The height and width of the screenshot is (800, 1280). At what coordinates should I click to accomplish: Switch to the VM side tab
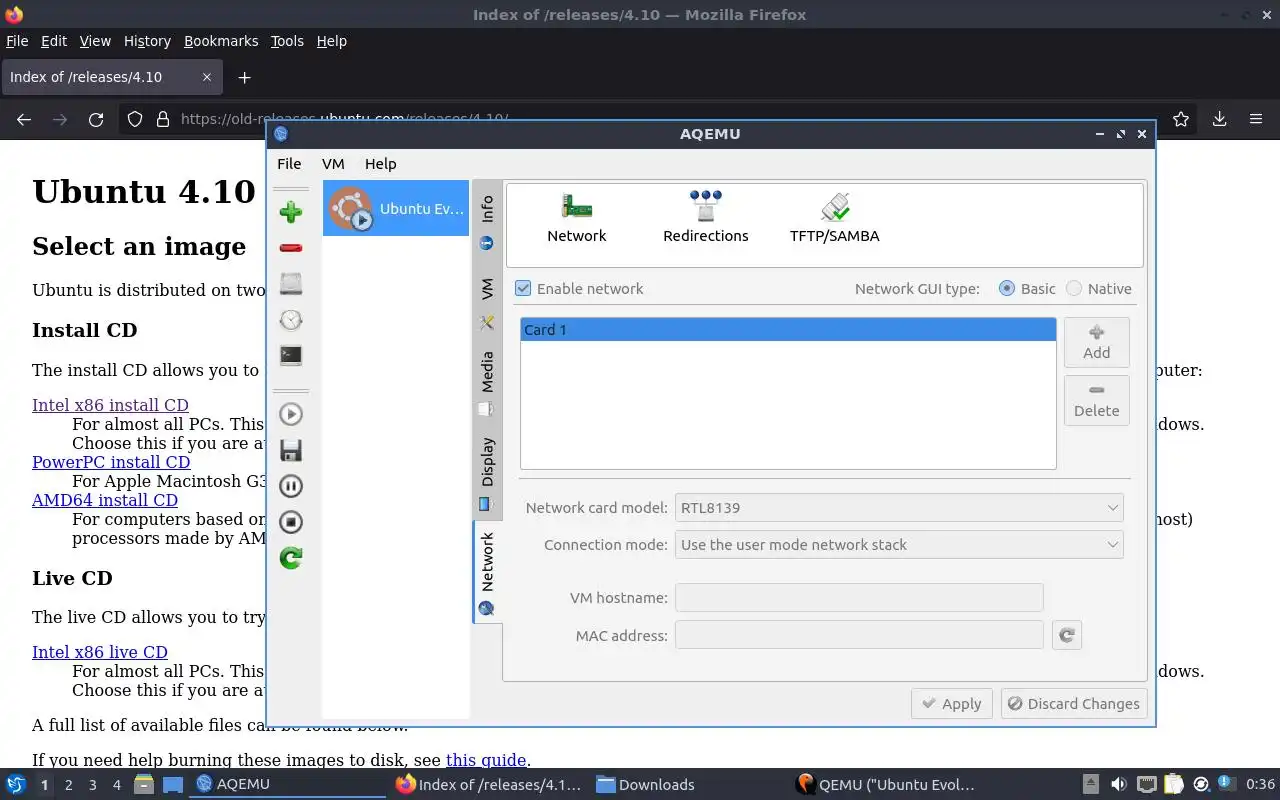point(487,304)
